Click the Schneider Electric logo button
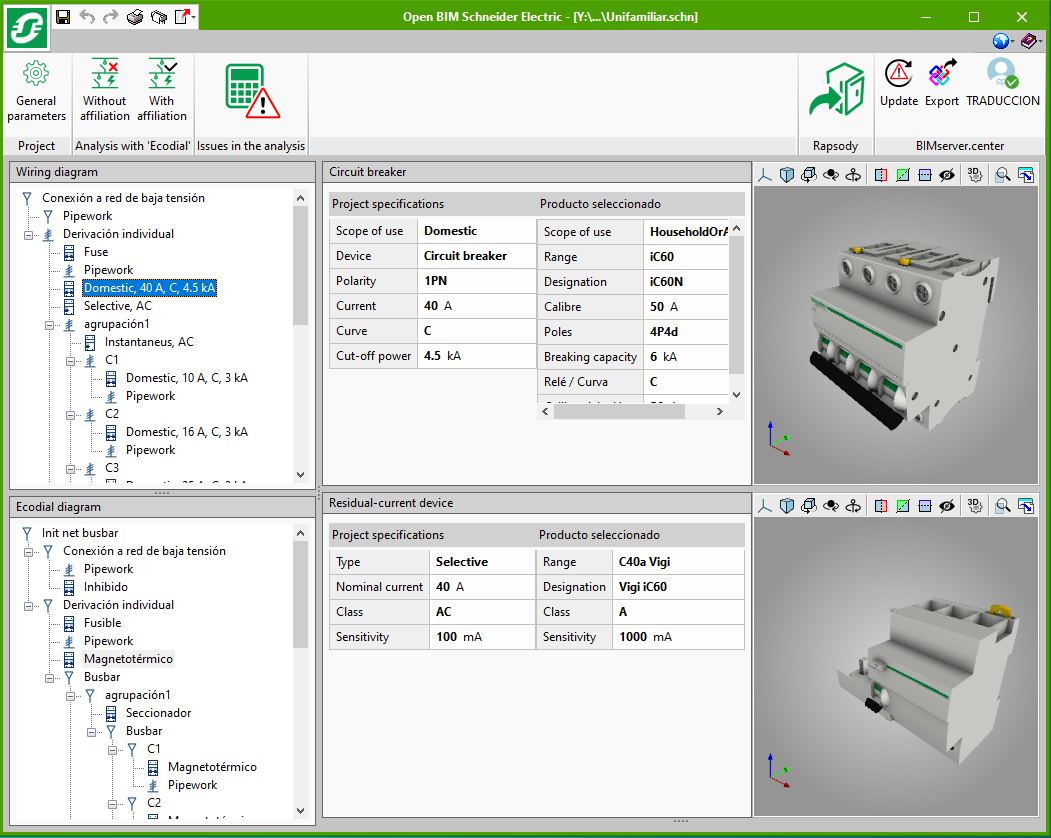 27,28
